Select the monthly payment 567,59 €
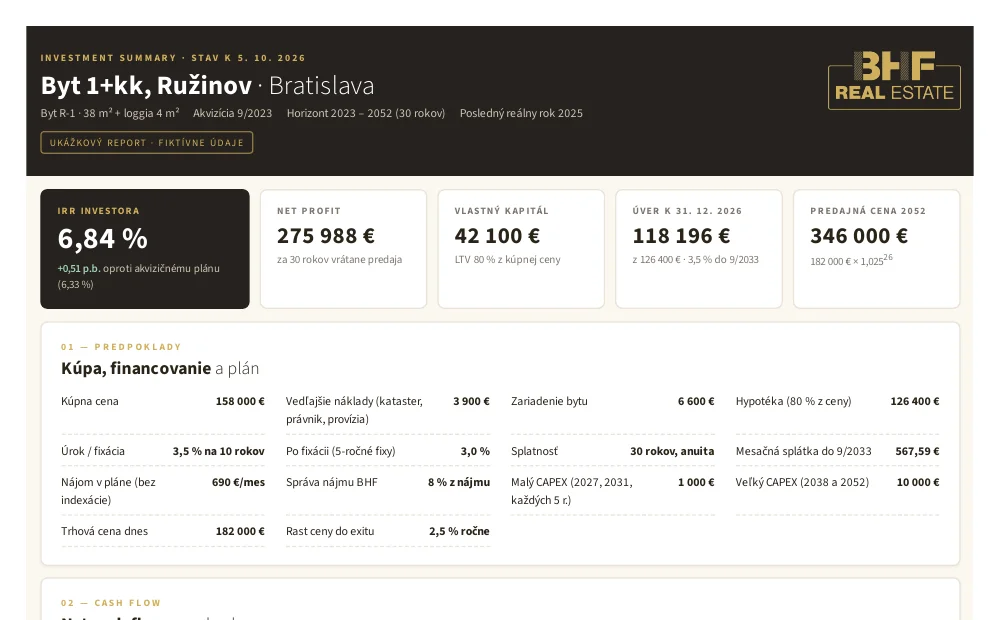The height and width of the screenshot is (620, 1000). [x=917, y=451]
